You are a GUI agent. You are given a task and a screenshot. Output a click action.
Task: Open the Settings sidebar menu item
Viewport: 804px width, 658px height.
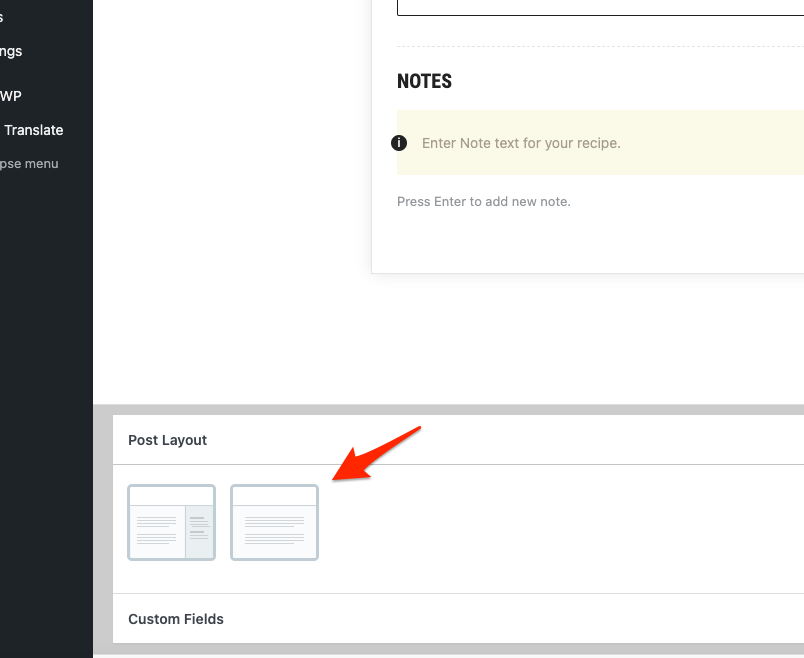click(11, 51)
